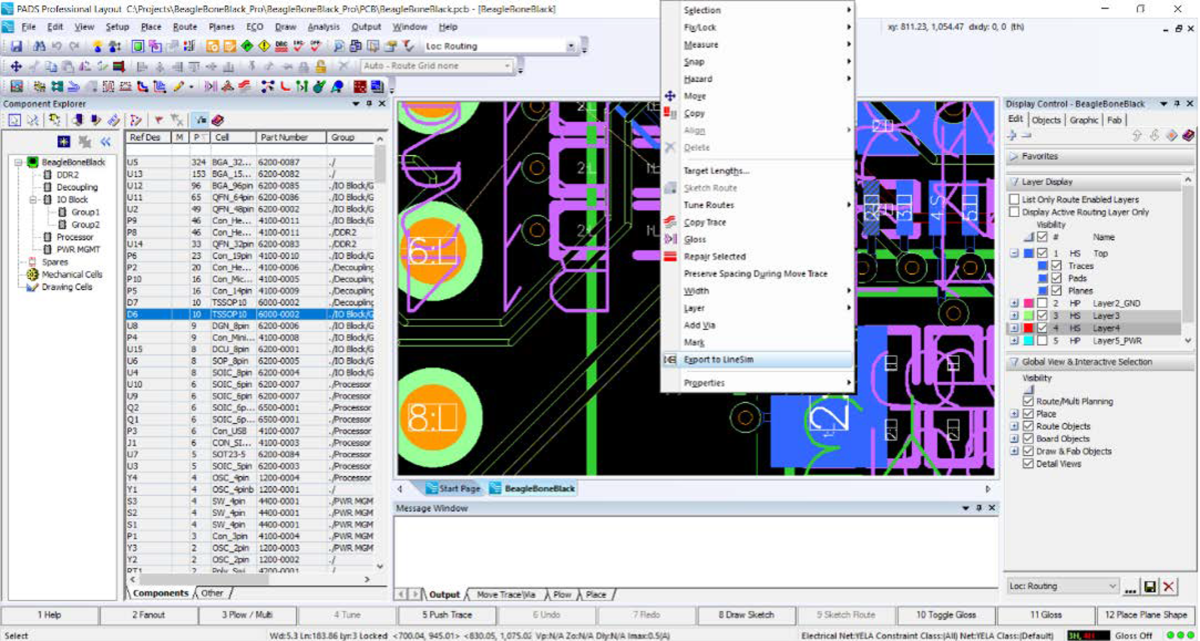This screenshot has height=641, width=1200.
Task: Click the pencil draw tool icon
Action: click(178, 87)
